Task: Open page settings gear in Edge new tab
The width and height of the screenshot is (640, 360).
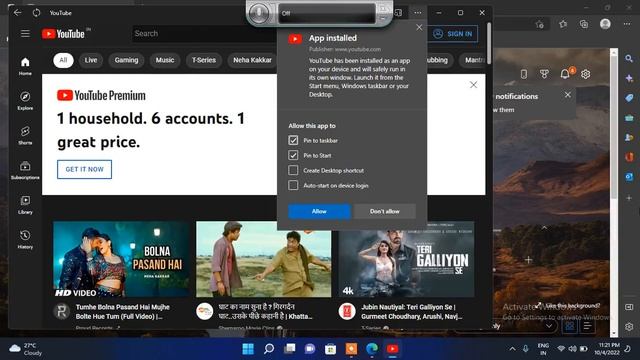Action: click(586, 74)
